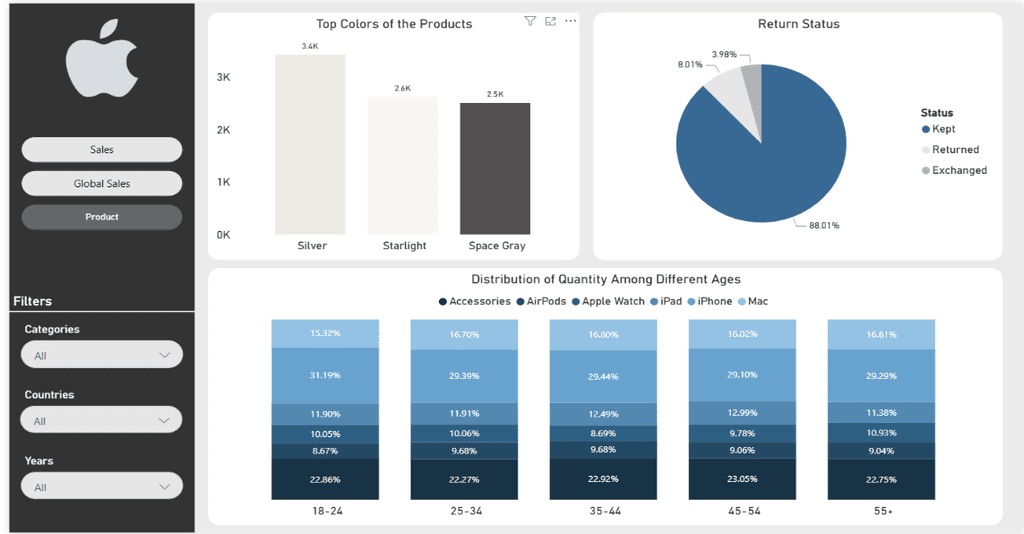Click the filter icon on Top Colors chart
Viewport: 1024px width, 534px height.
tap(530, 21)
